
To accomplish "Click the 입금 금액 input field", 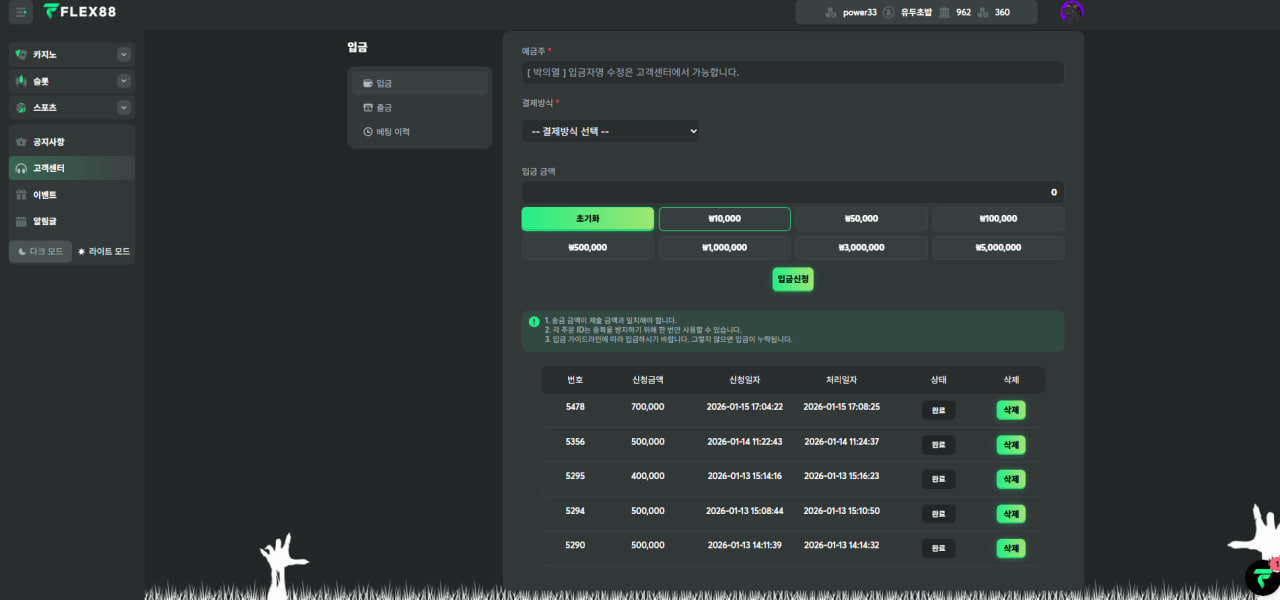I will pos(792,192).
